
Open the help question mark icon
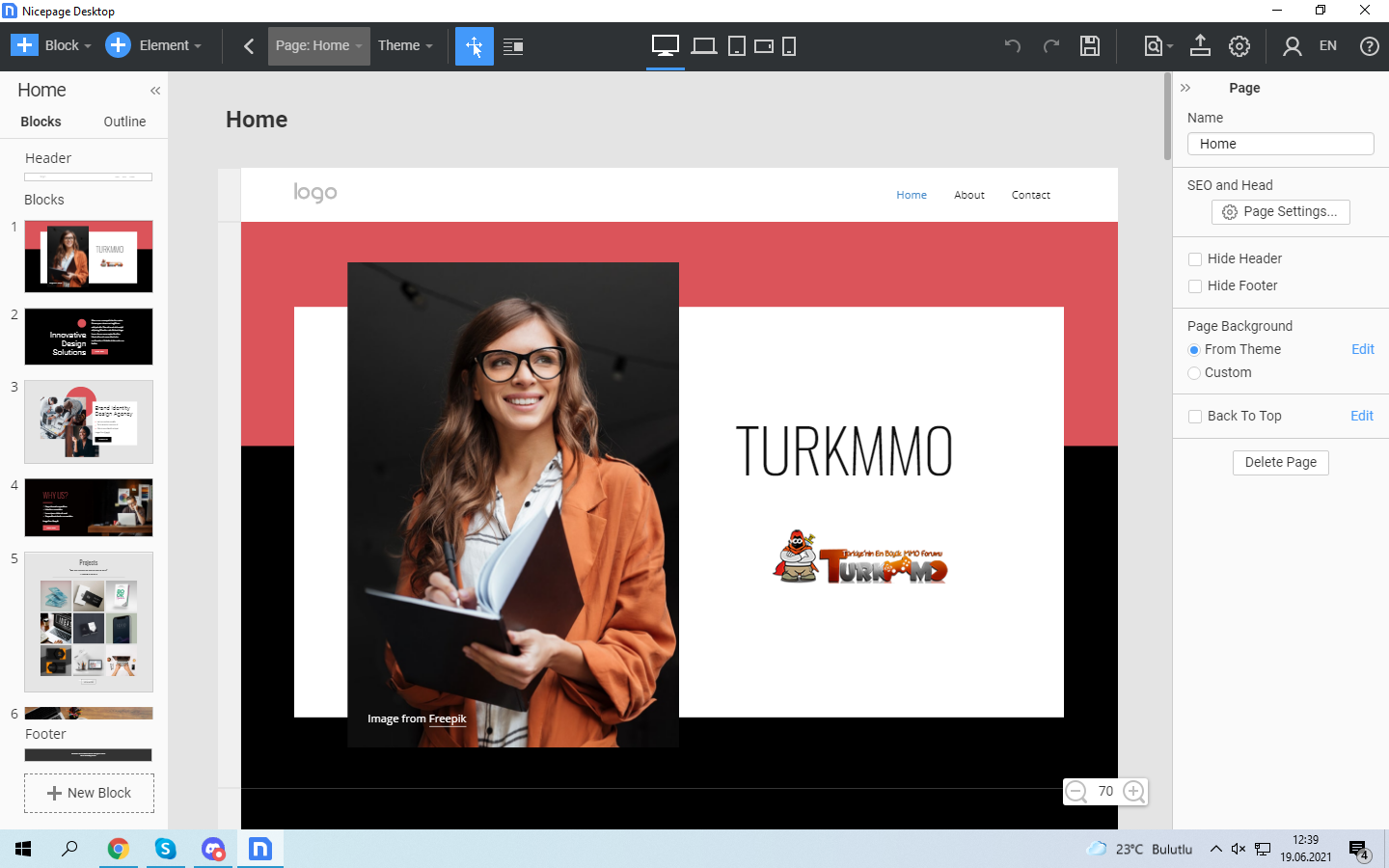1370,45
